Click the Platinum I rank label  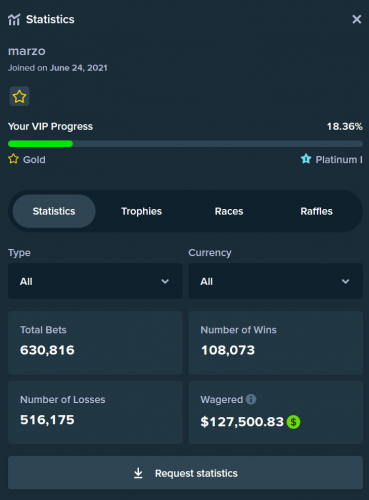[339, 159]
